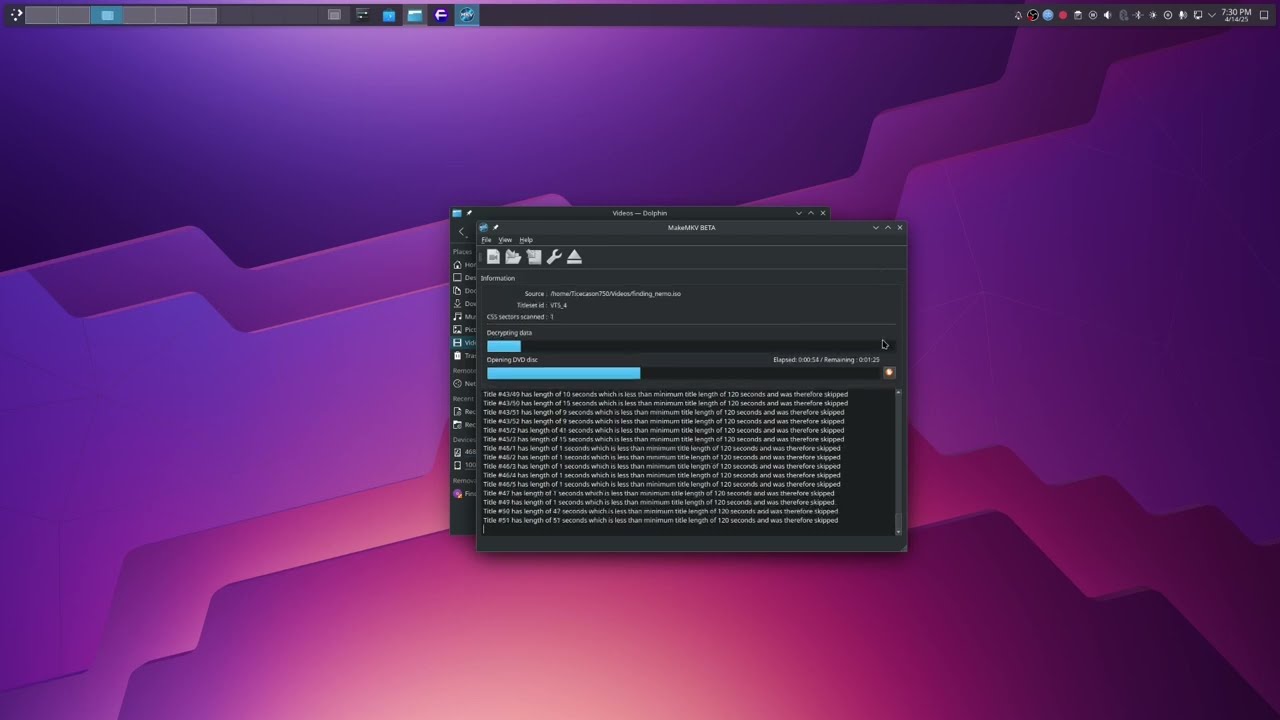Open the brightness tray icon
1280x720 pixels.
[1153, 15]
